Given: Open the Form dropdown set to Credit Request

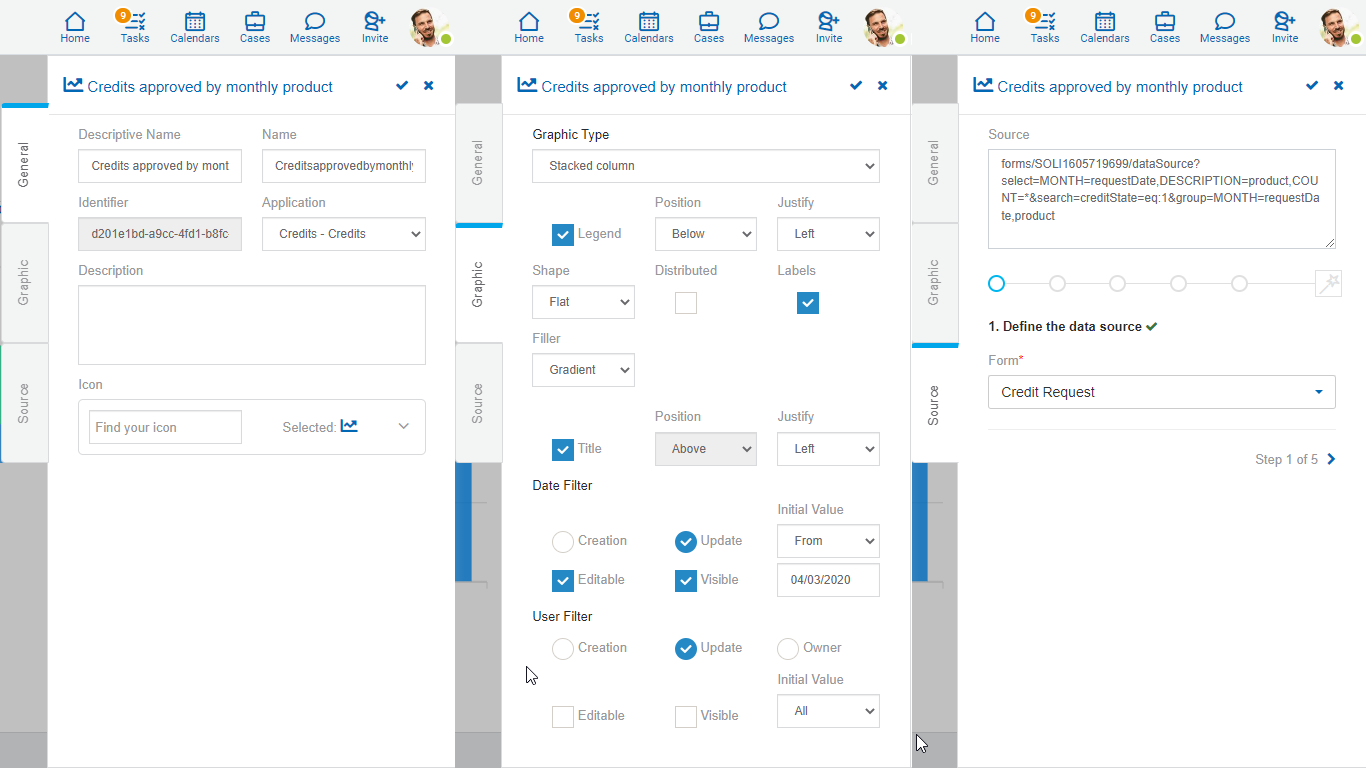Looking at the screenshot, I should tap(1161, 392).
